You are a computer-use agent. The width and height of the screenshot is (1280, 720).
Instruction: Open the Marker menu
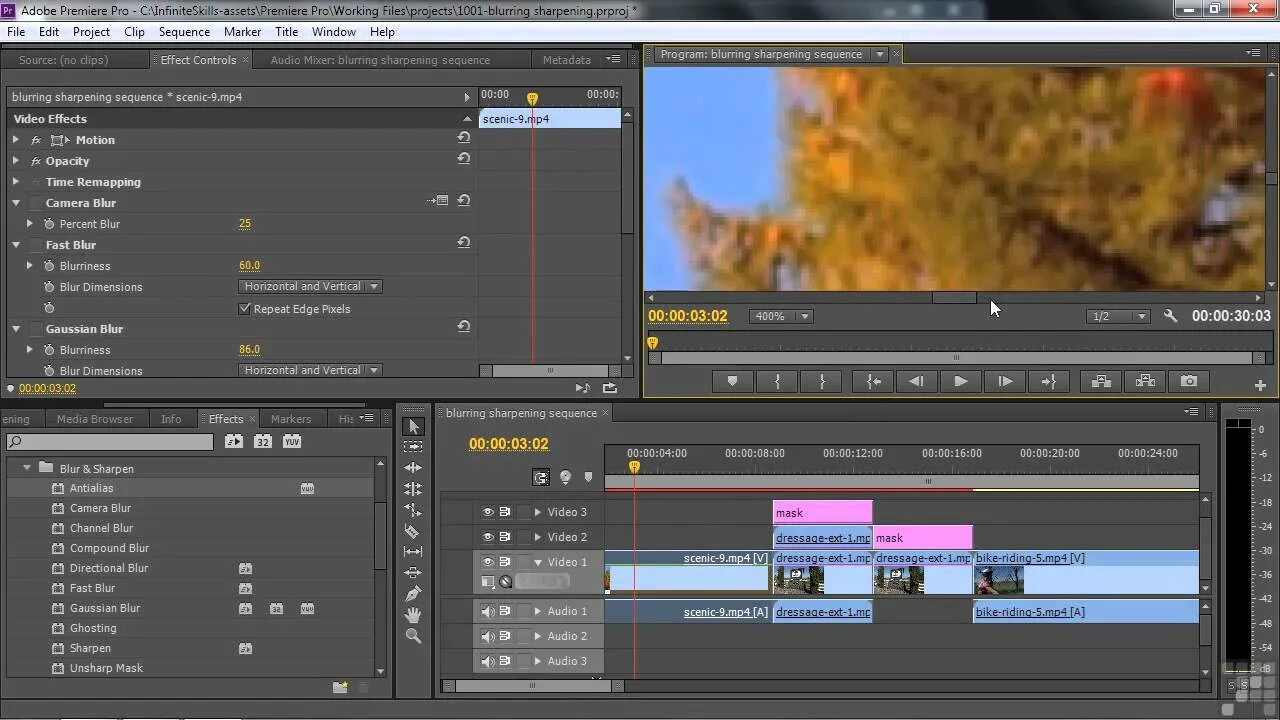[x=243, y=32]
